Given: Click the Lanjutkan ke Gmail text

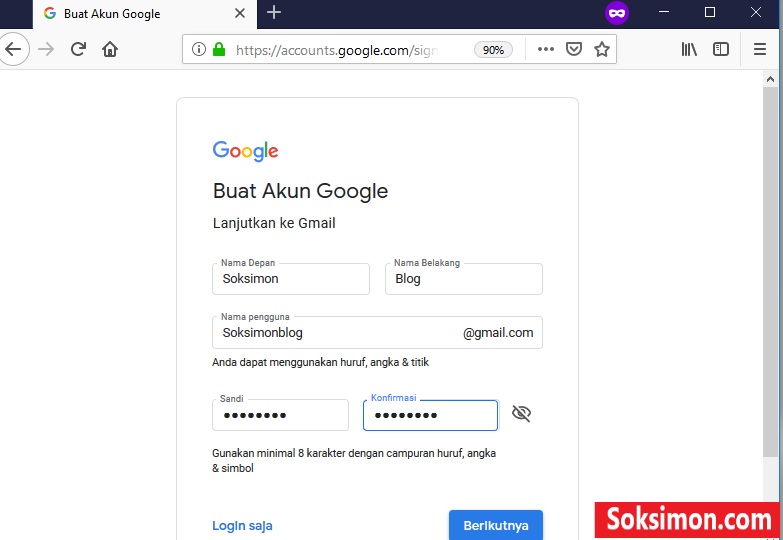Looking at the screenshot, I should (274, 223).
